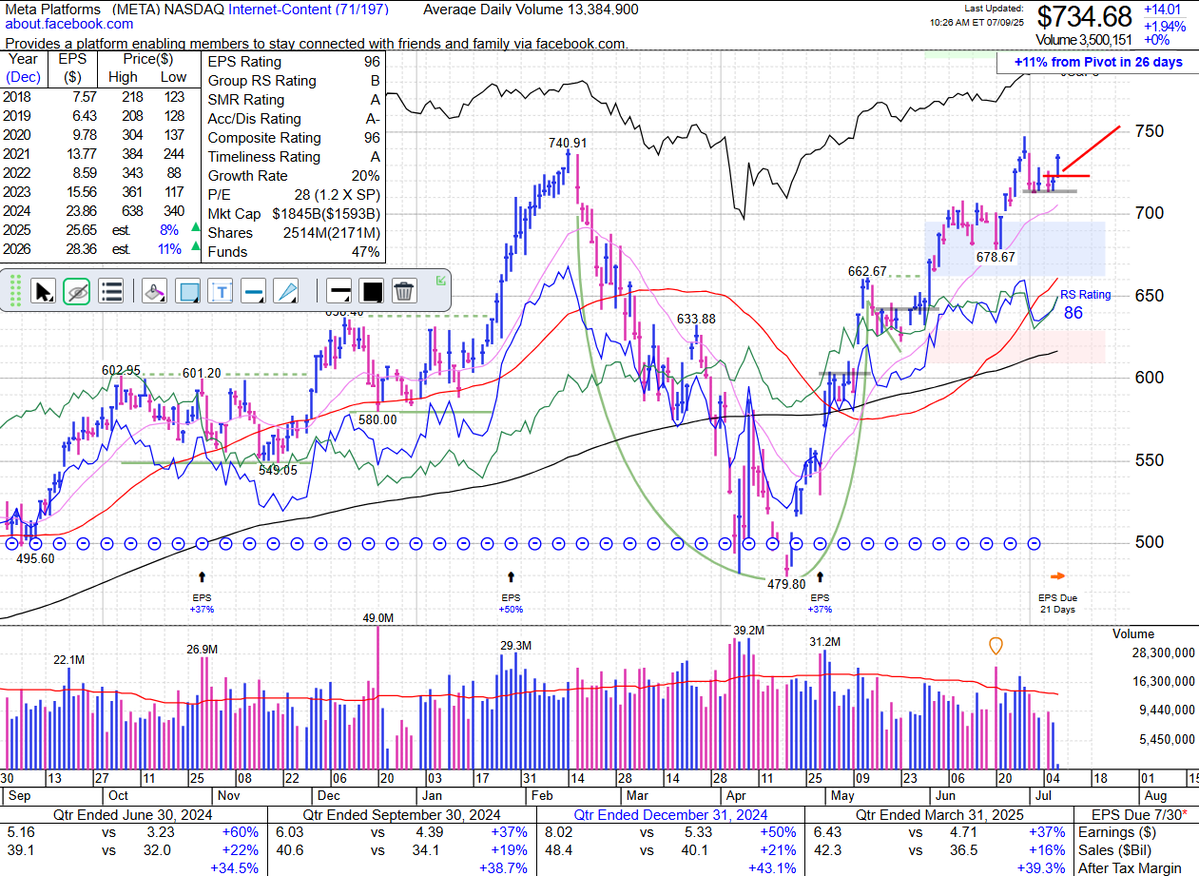Collapse the drawing toolbar with green arrow
The height and width of the screenshot is (876, 1199).
441,281
